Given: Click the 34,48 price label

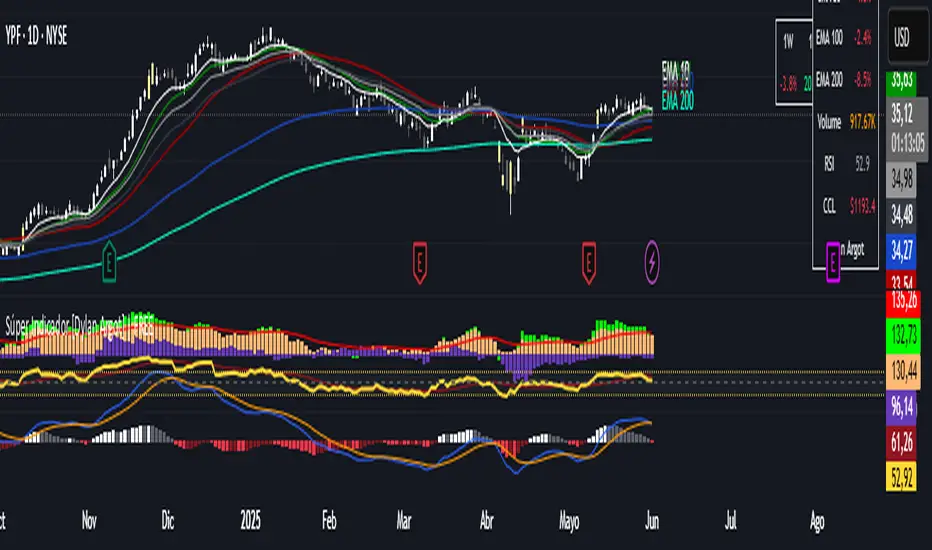Looking at the screenshot, I should [902, 215].
